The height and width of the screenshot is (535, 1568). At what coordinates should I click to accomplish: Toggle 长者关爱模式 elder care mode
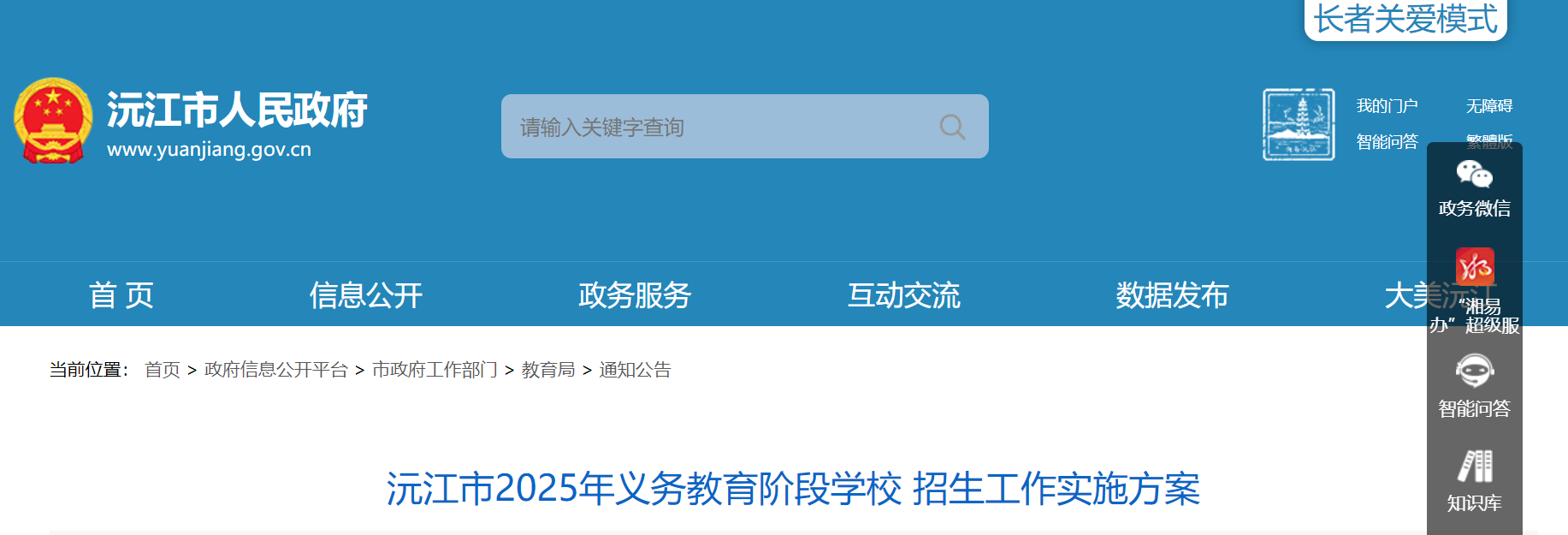1405,19
